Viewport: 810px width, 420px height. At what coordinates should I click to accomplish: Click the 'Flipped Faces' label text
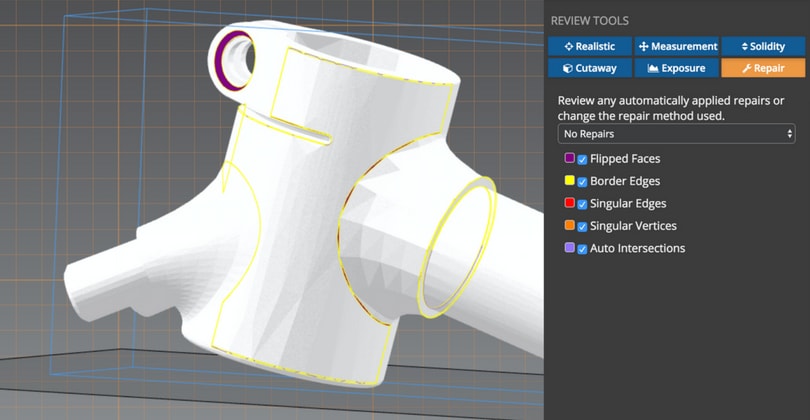coord(625,159)
